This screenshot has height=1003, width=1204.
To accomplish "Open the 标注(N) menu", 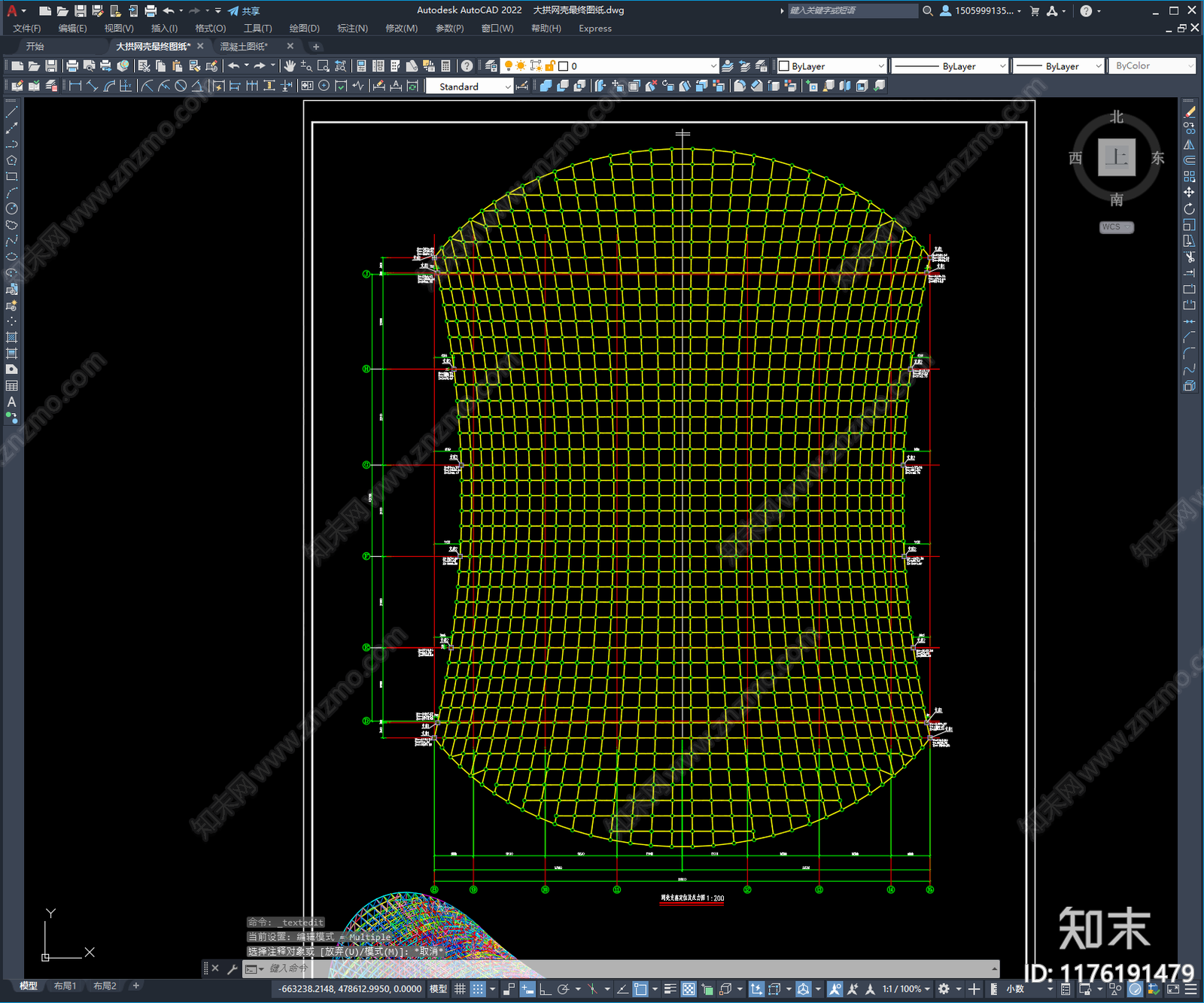I will click(352, 29).
